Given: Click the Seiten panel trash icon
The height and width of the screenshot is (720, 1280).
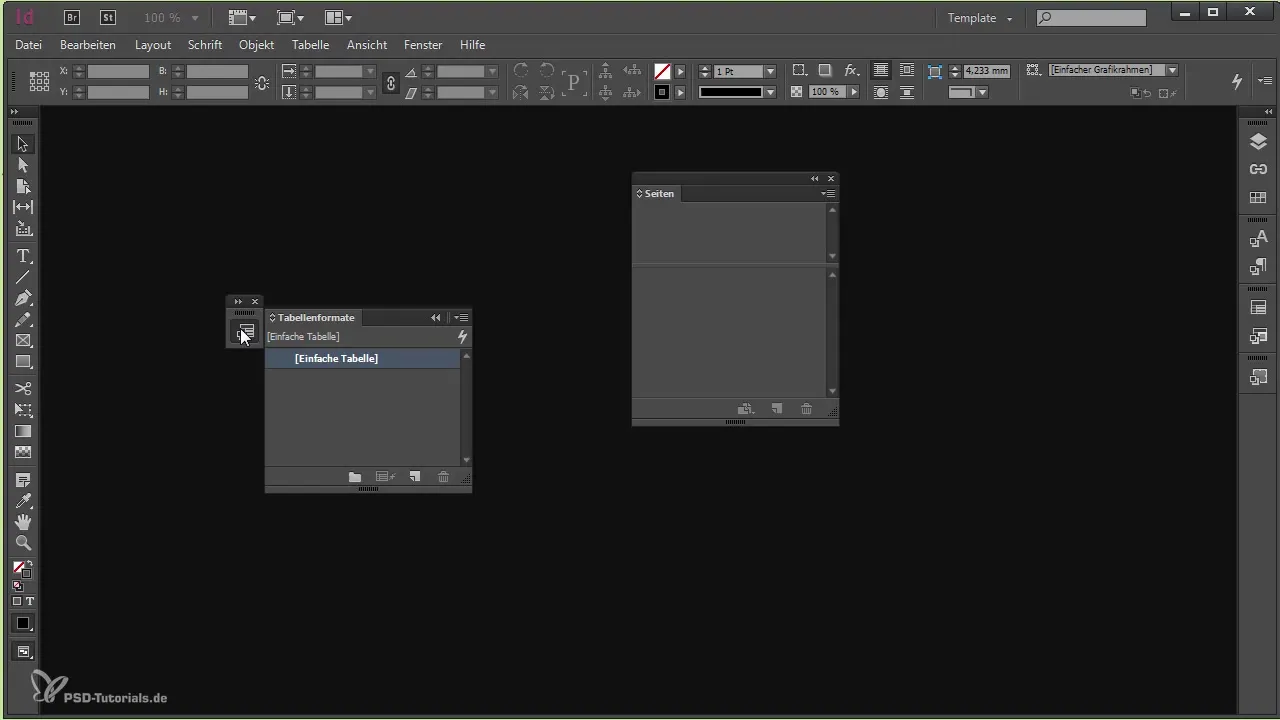Looking at the screenshot, I should (806, 409).
